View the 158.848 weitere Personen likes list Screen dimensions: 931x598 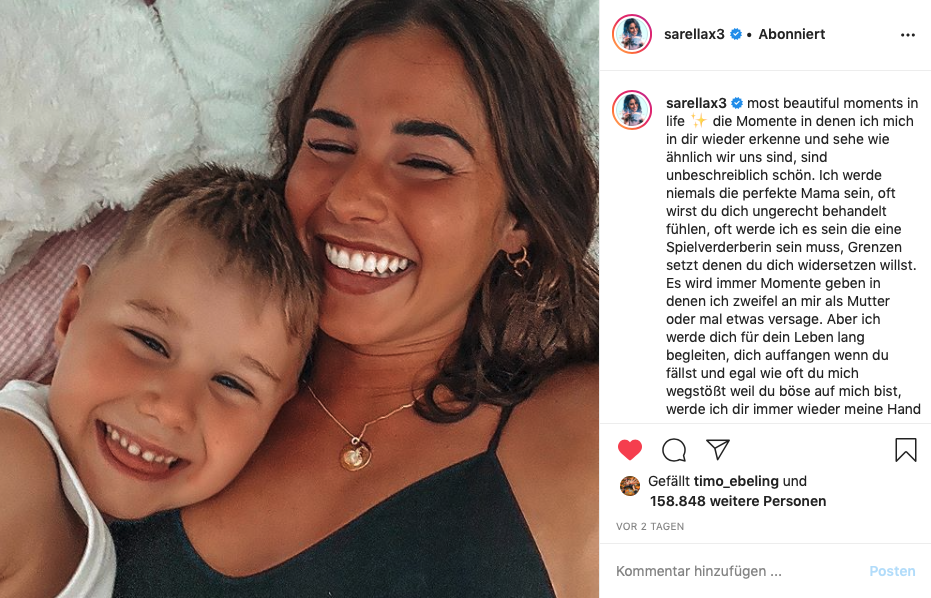pos(738,501)
